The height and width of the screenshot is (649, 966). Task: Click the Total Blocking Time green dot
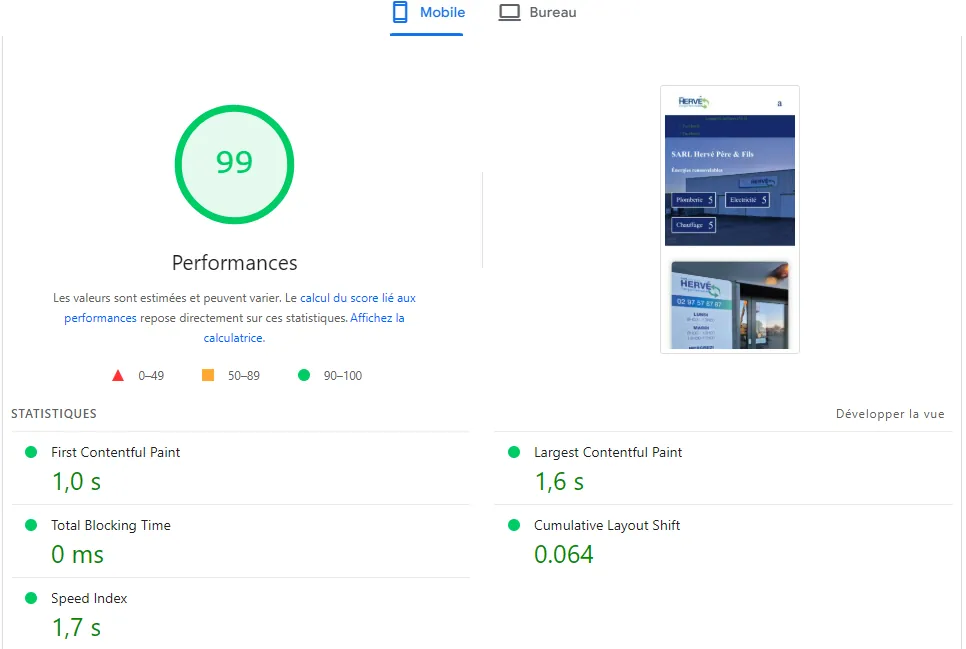(x=31, y=525)
